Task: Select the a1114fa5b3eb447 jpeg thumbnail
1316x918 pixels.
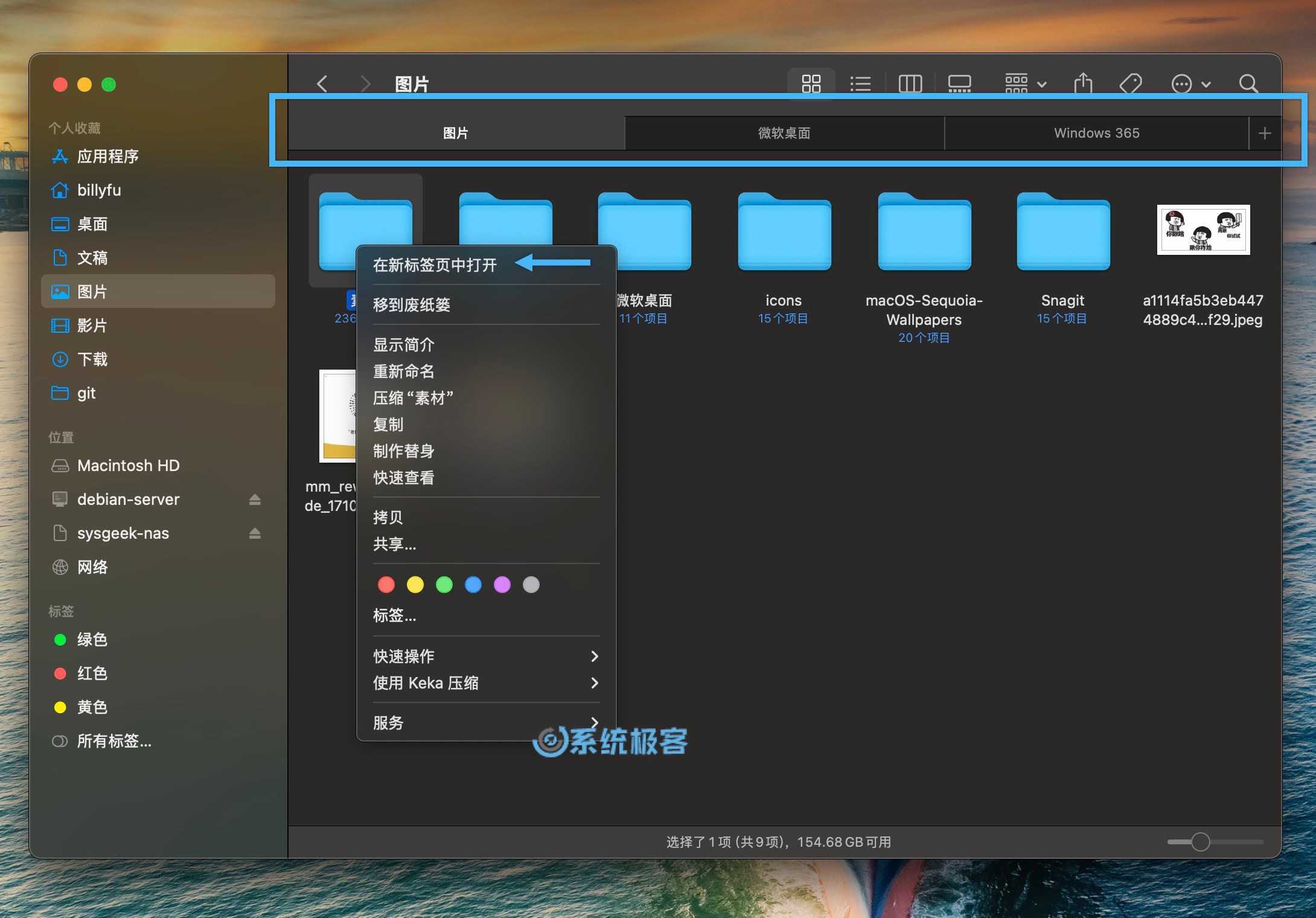Action: (x=1203, y=230)
